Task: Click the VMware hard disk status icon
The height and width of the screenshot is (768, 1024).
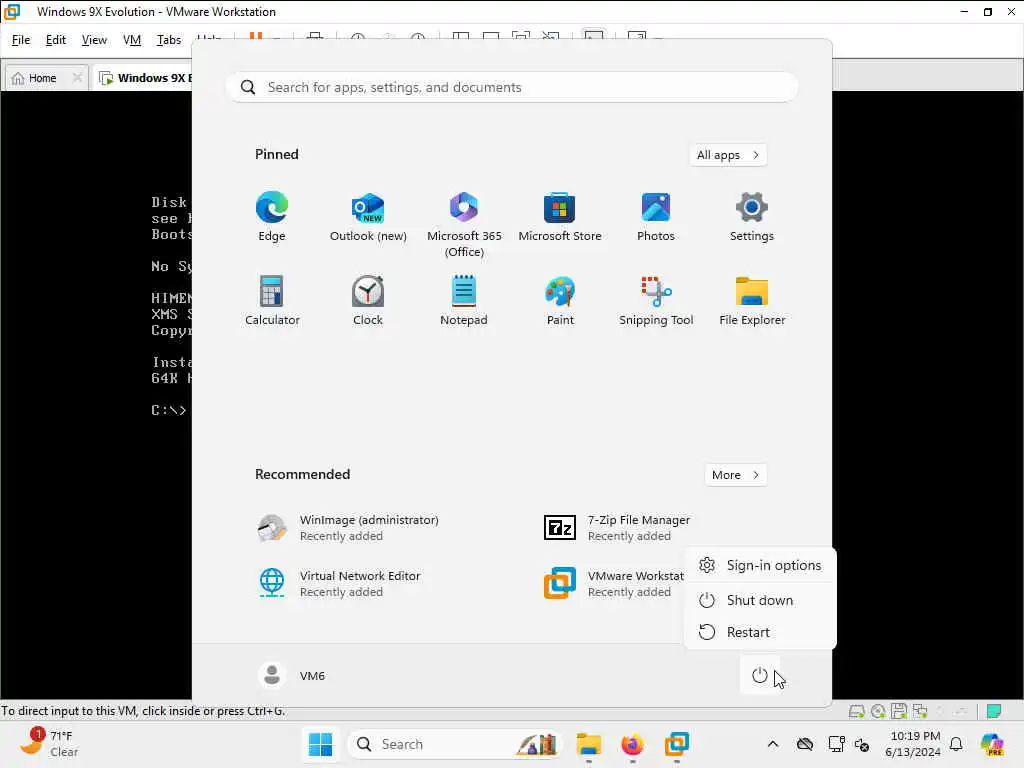Action: click(x=857, y=711)
